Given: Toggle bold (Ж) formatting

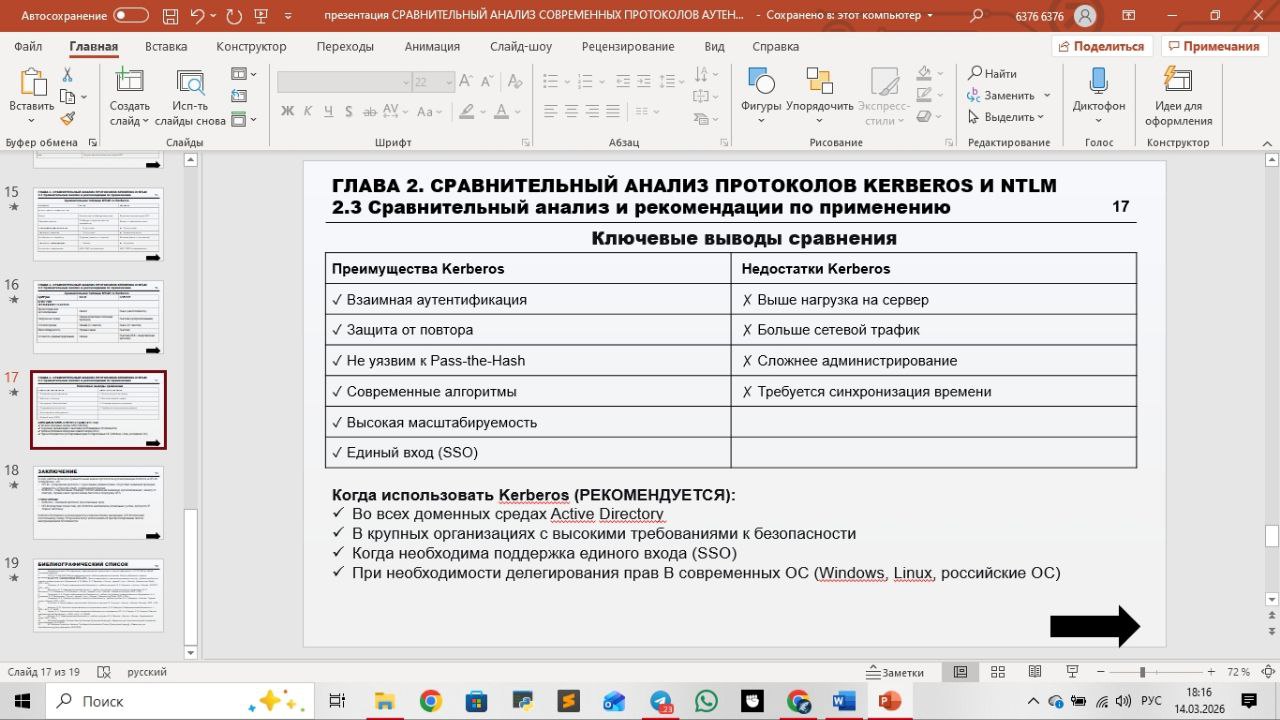Looking at the screenshot, I should (288, 111).
